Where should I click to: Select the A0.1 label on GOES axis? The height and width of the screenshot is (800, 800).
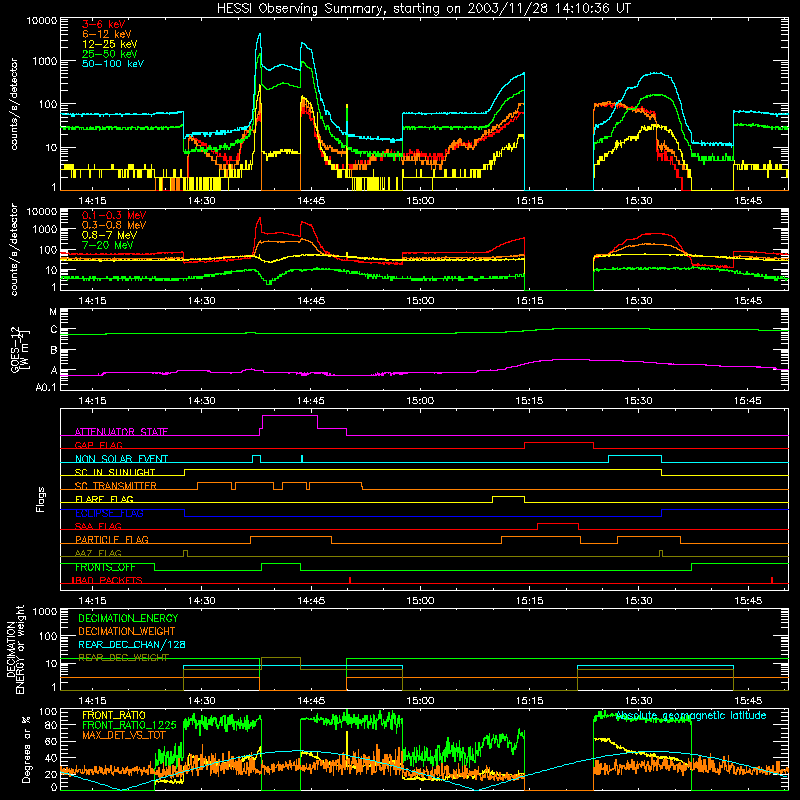pos(46,388)
